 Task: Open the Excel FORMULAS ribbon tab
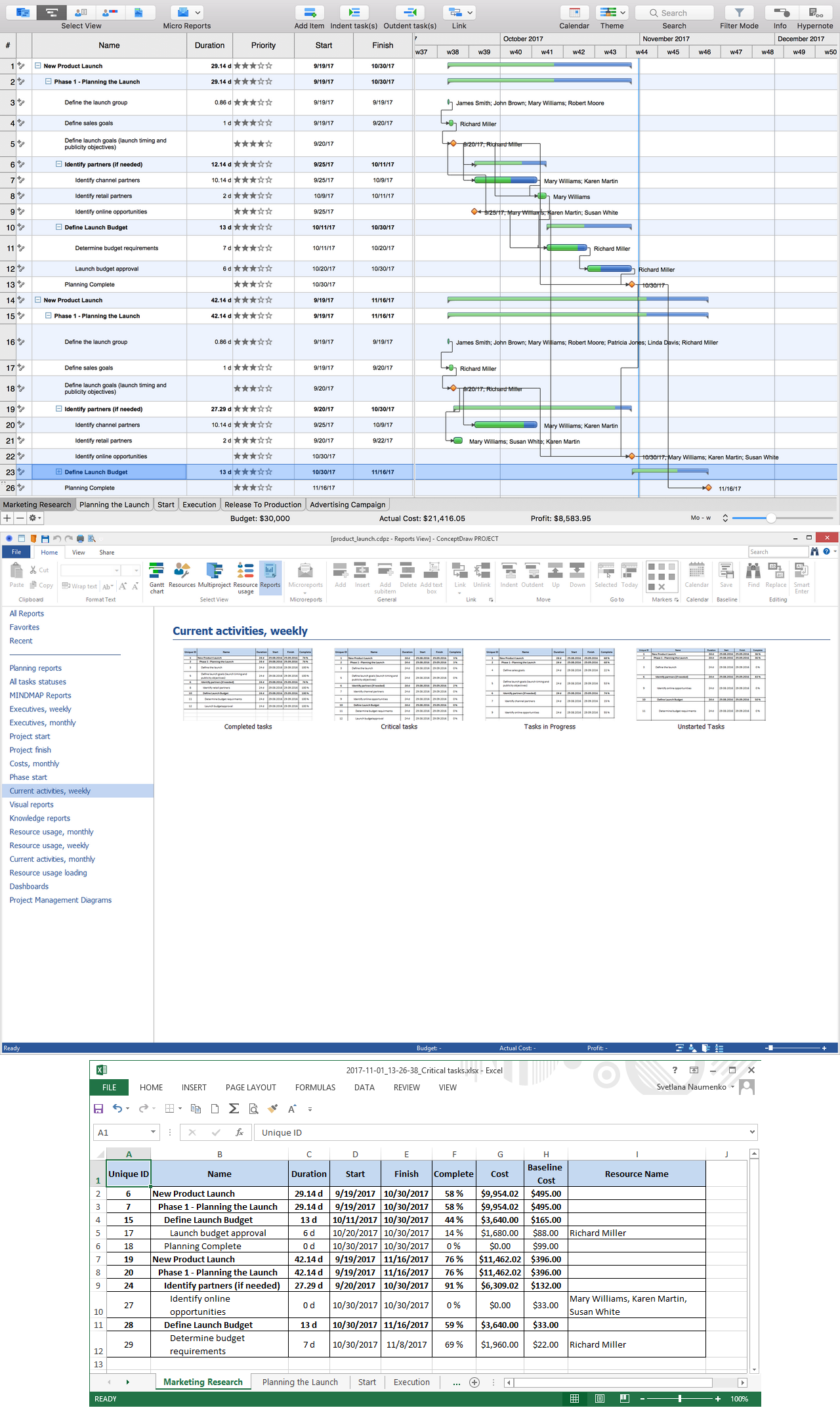pyautogui.click(x=315, y=1088)
